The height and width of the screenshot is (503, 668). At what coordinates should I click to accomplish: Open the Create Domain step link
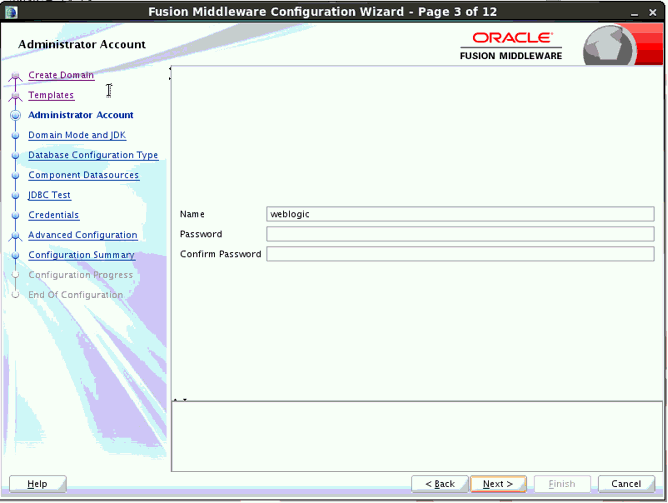[61, 75]
